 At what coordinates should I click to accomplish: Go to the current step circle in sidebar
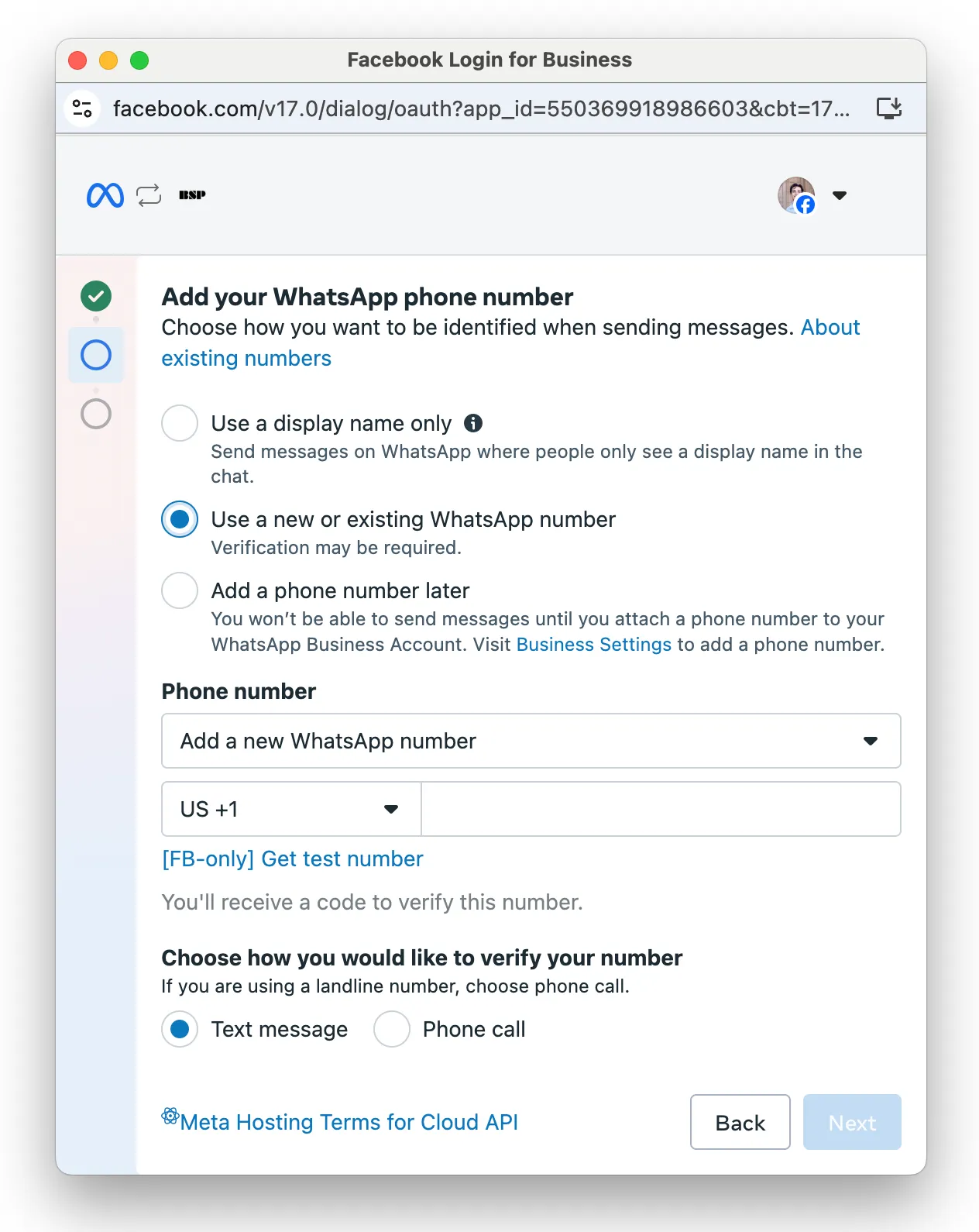(96, 355)
